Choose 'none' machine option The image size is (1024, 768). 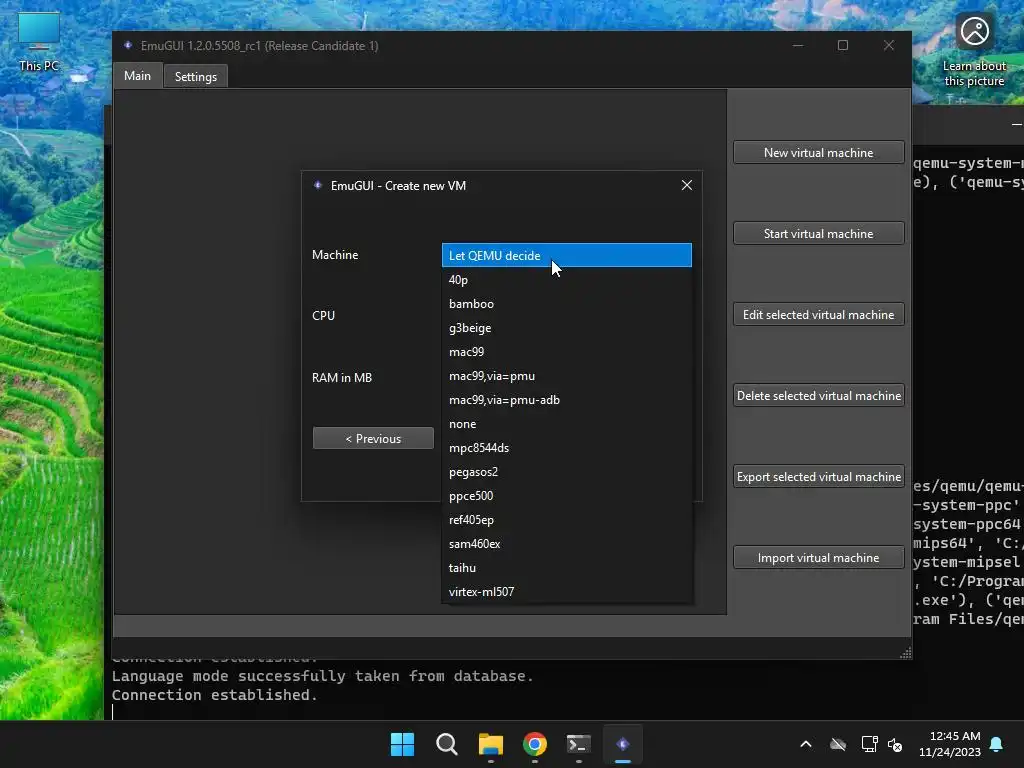coord(566,424)
